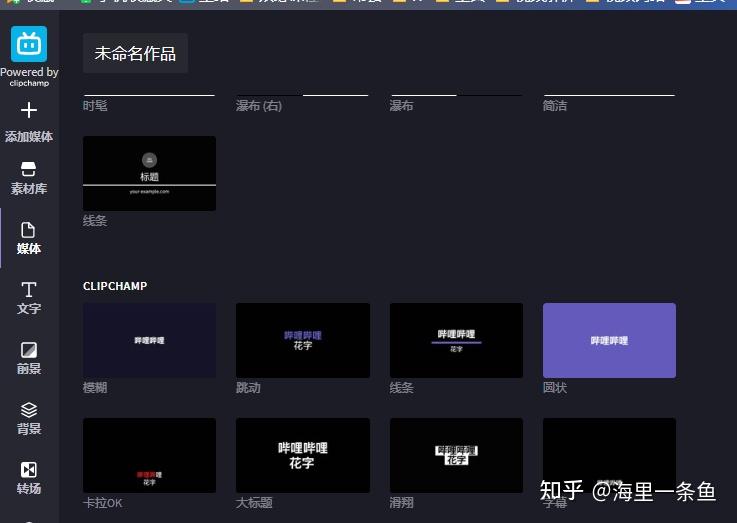Click the 时髦 template label
The width and height of the screenshot is (737, 523).
95,106
